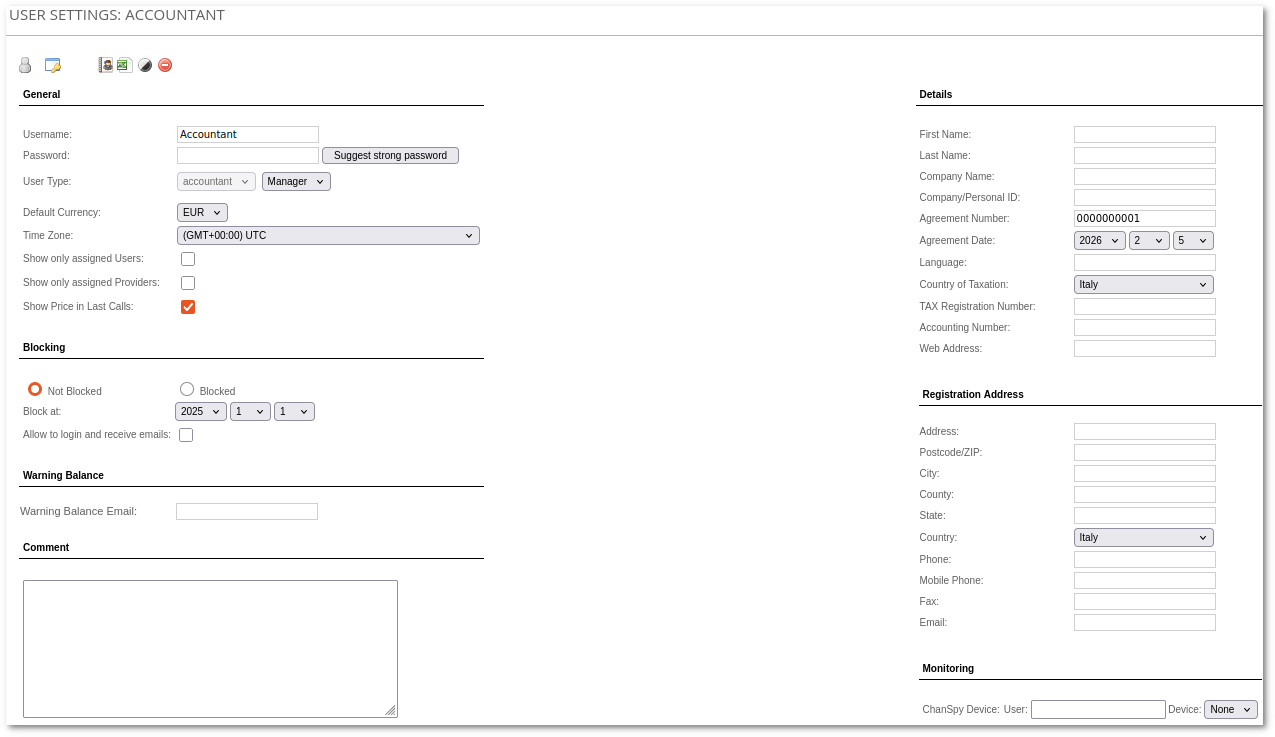
Task: Open the Manager user type dropdown
Action: (296, 181)
